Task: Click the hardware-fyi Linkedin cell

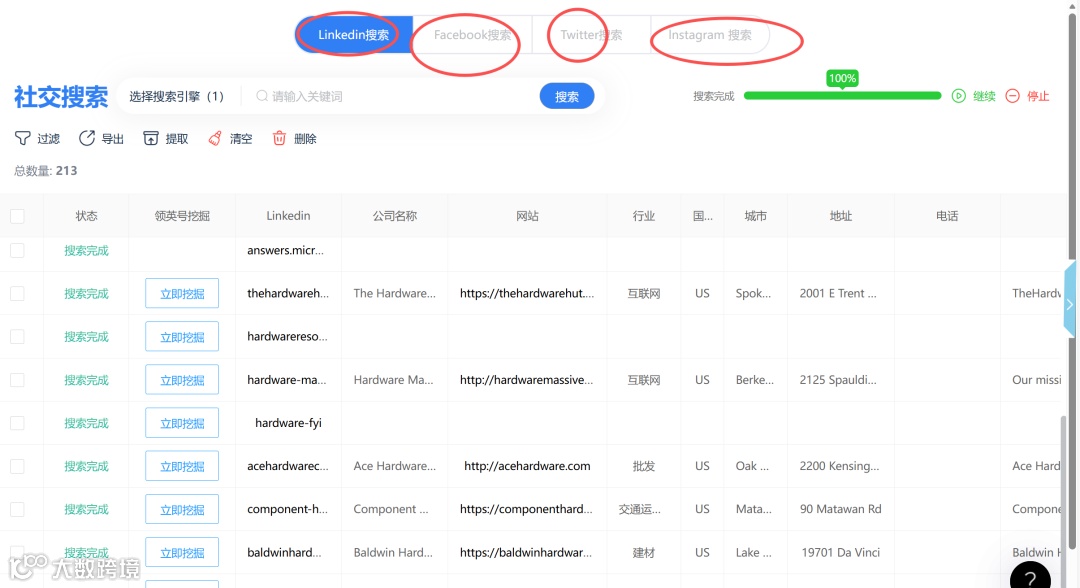Action: coord(288,423)
